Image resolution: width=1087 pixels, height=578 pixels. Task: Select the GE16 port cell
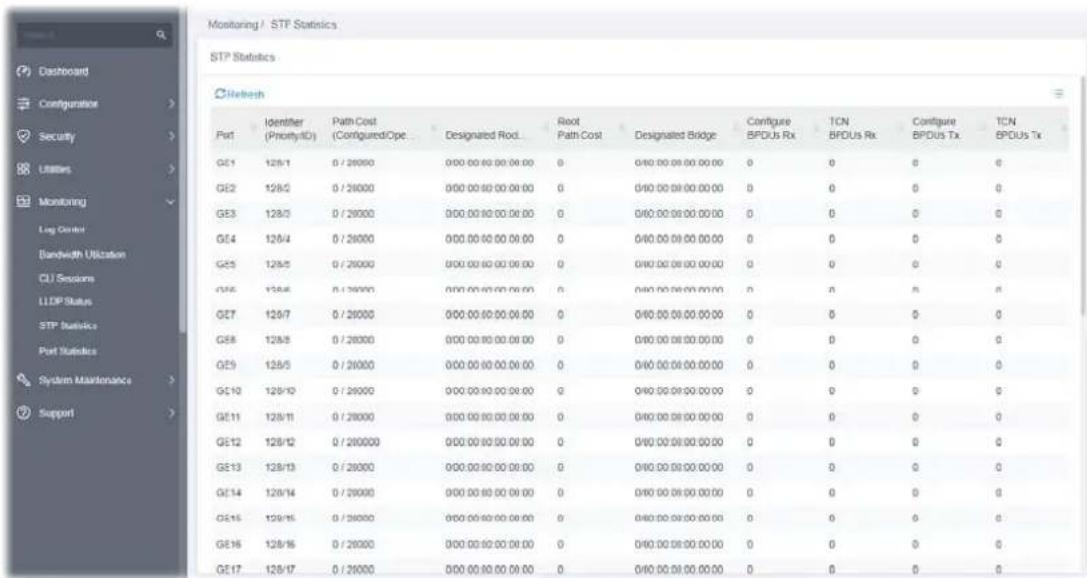click(x=228, y=545)
